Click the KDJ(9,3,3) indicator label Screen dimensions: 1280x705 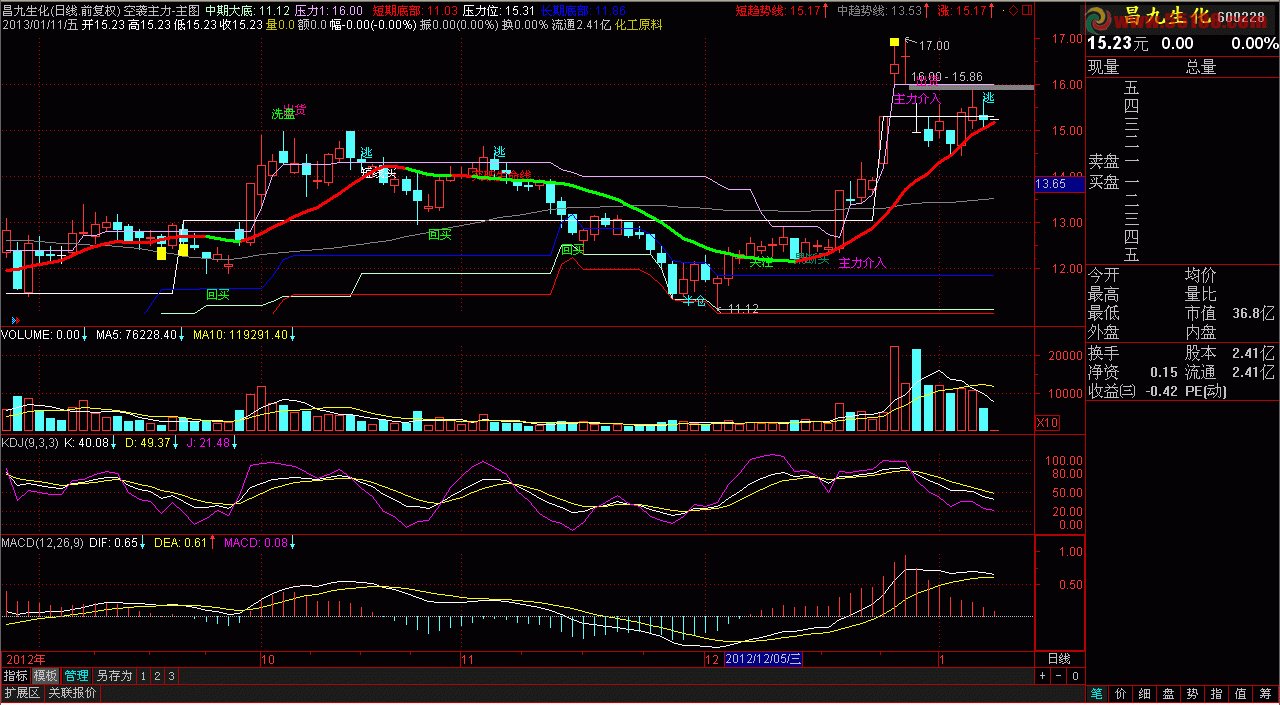tap(30, 442)
